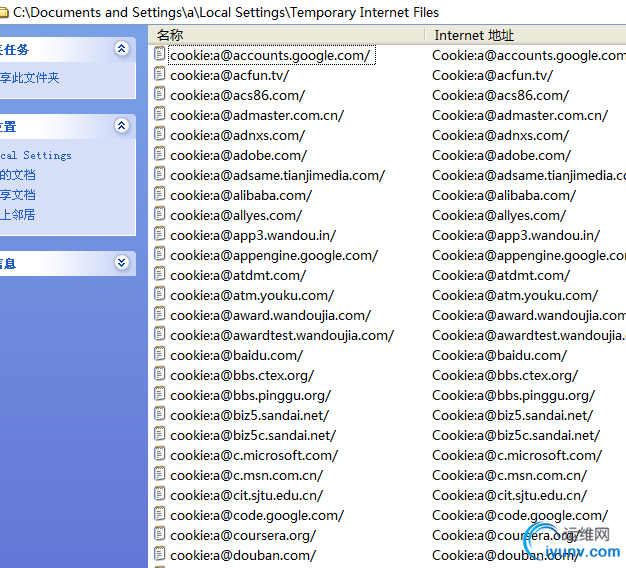Image resolution: width=626 pixels, height=568 pixels.
Task: Click file icon next to cookie:a@acs86.com/
Action: click(x=160, y=93)
